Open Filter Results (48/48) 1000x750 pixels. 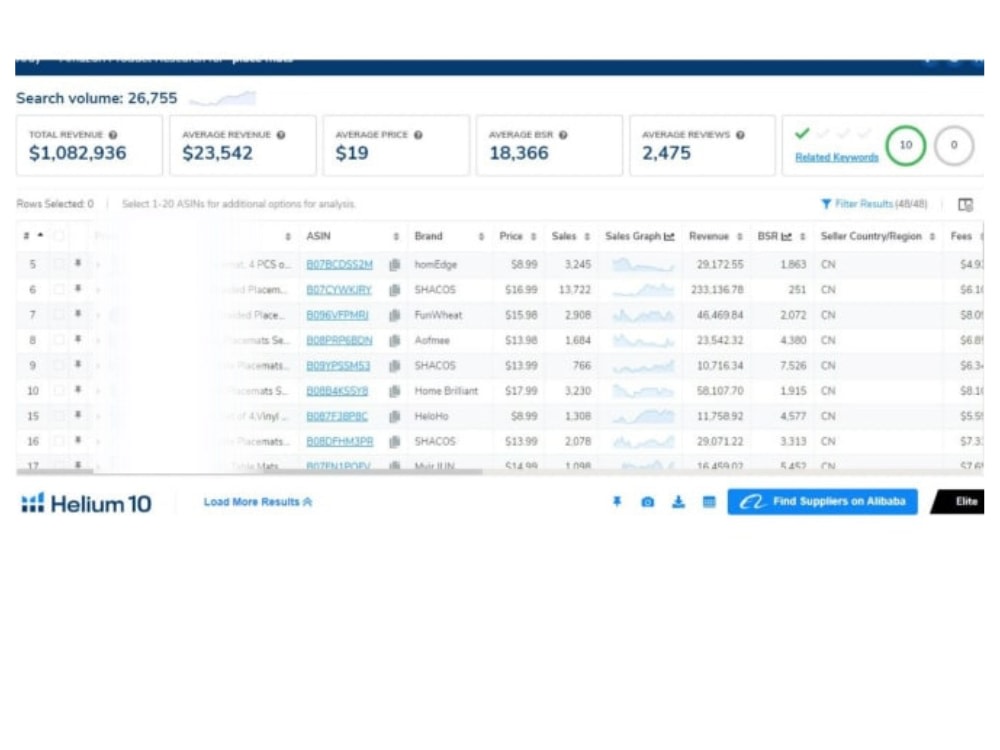pos(874,204)
